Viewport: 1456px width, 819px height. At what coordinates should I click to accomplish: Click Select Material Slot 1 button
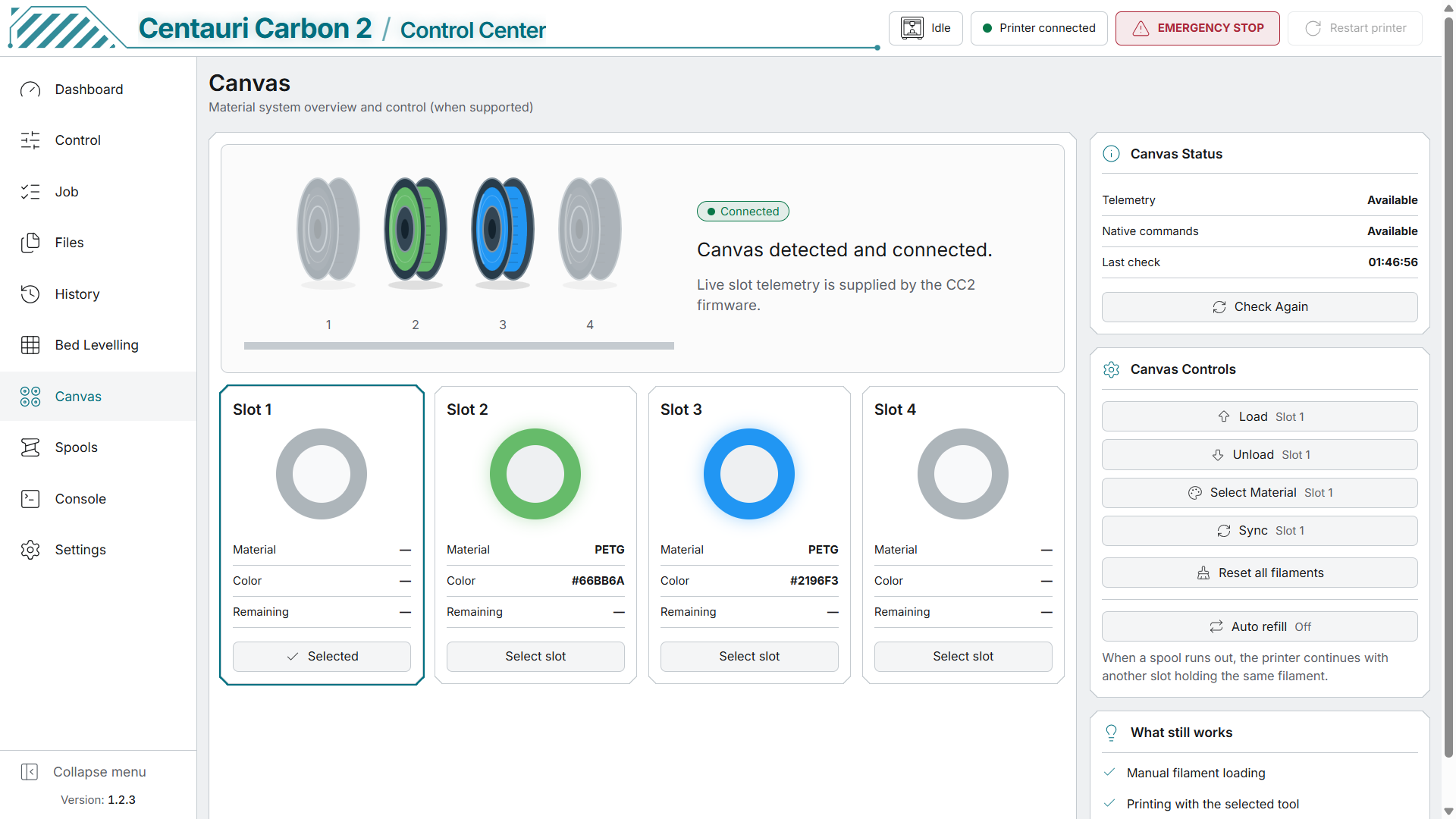tap(1260, 493)
